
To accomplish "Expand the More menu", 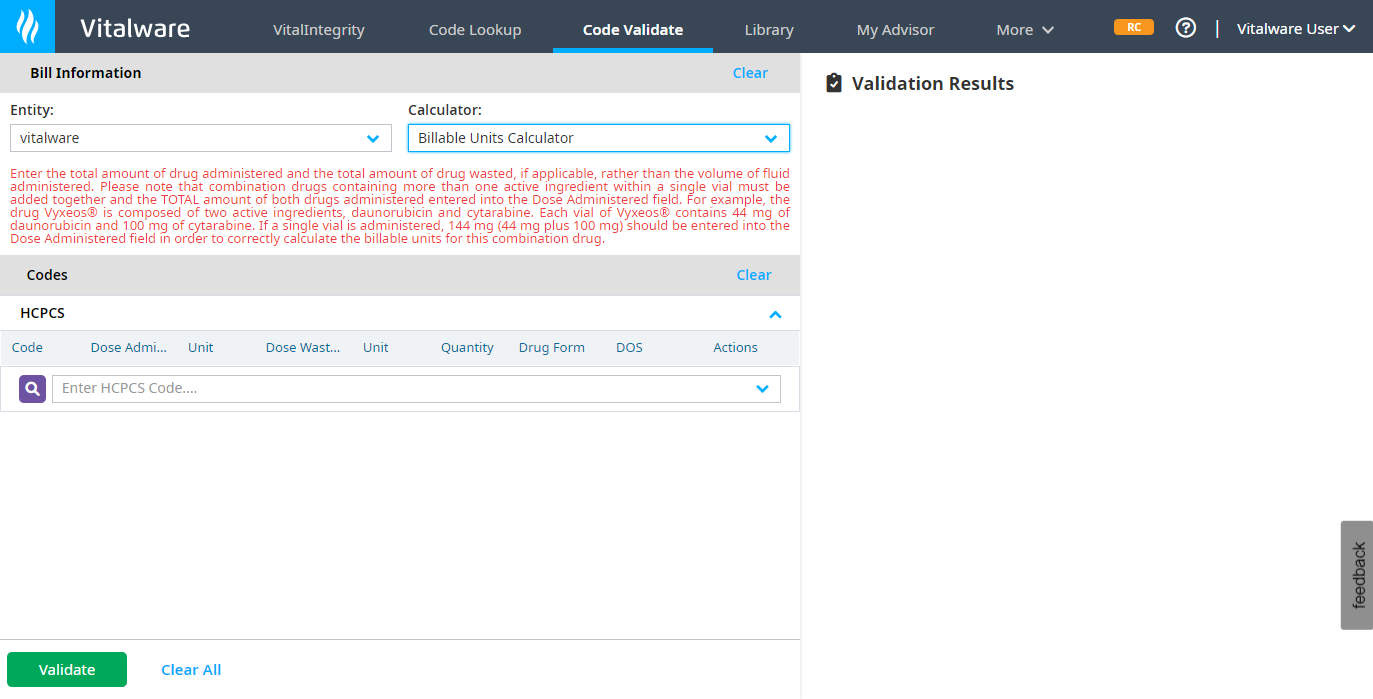I will pos(1024,29).
